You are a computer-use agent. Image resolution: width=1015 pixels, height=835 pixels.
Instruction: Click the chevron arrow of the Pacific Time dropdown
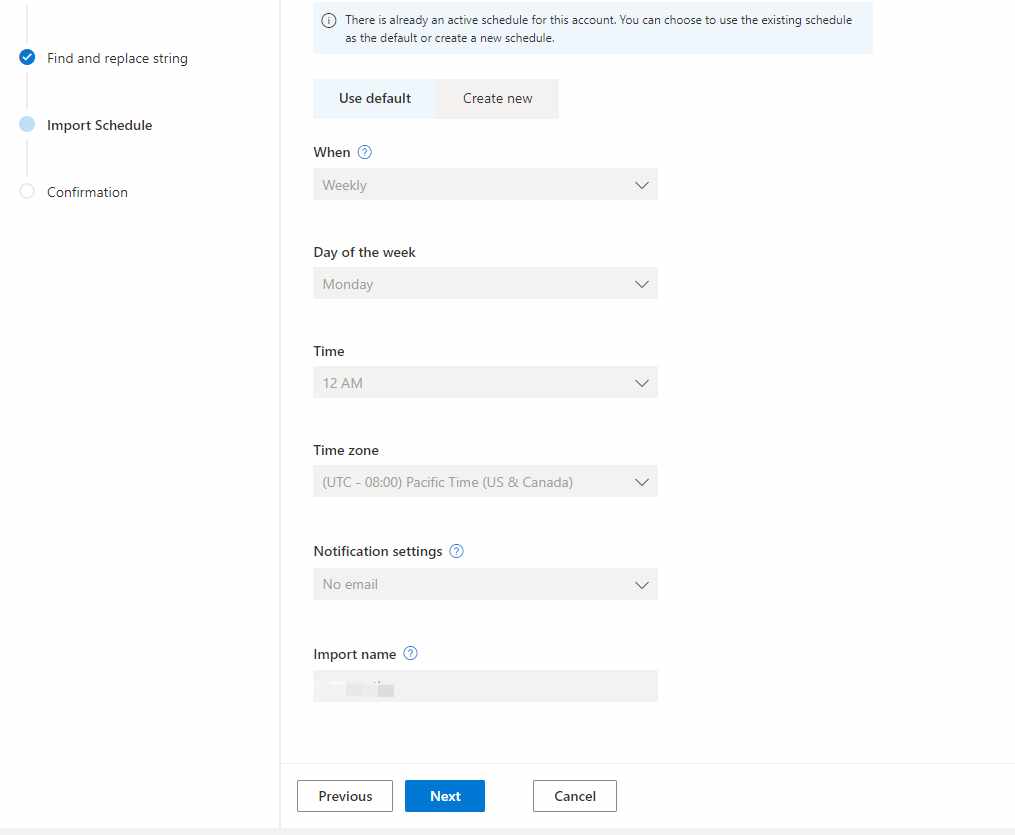(x=641, y=482)
